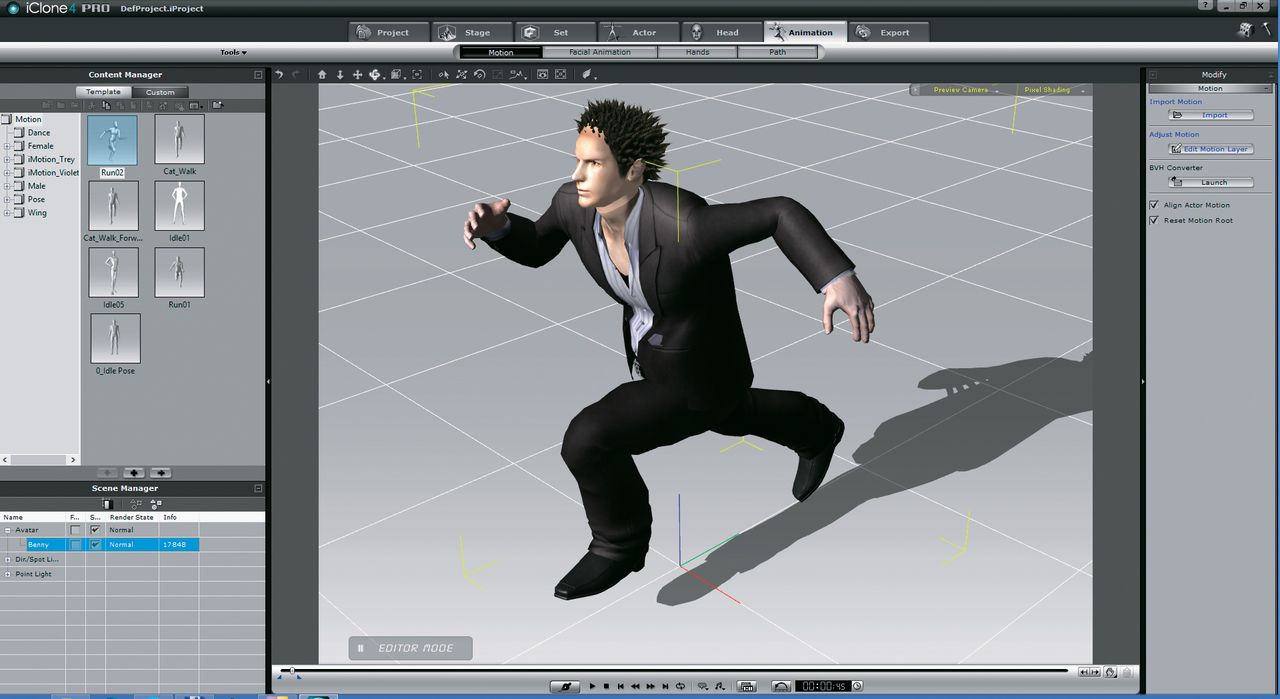
Task: Open the Pixel Shading viewport label
Action: 1047,90
